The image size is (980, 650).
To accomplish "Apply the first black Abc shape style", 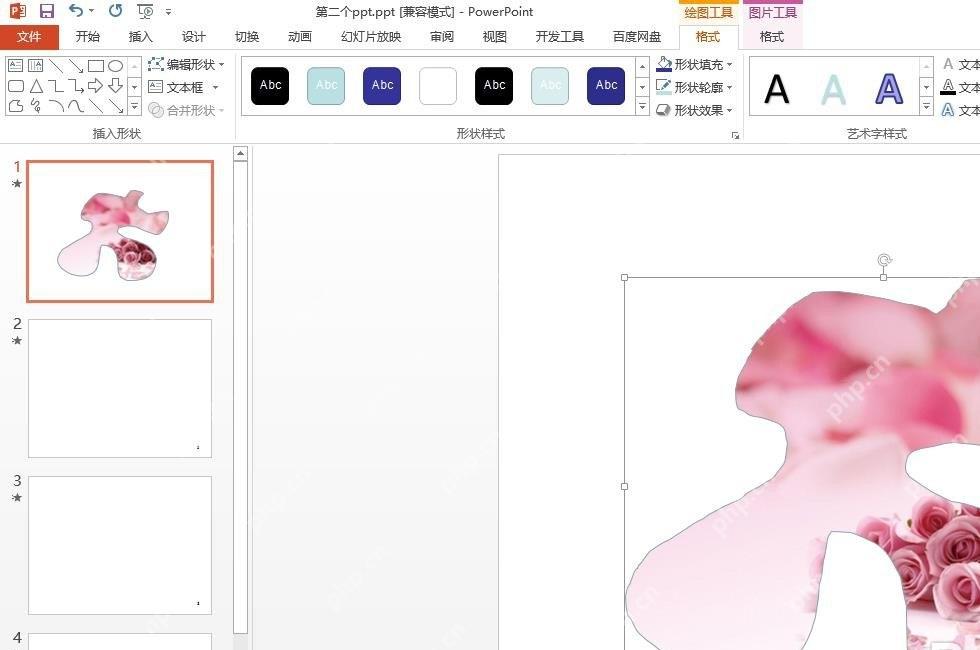I will (x=270, y=86).
